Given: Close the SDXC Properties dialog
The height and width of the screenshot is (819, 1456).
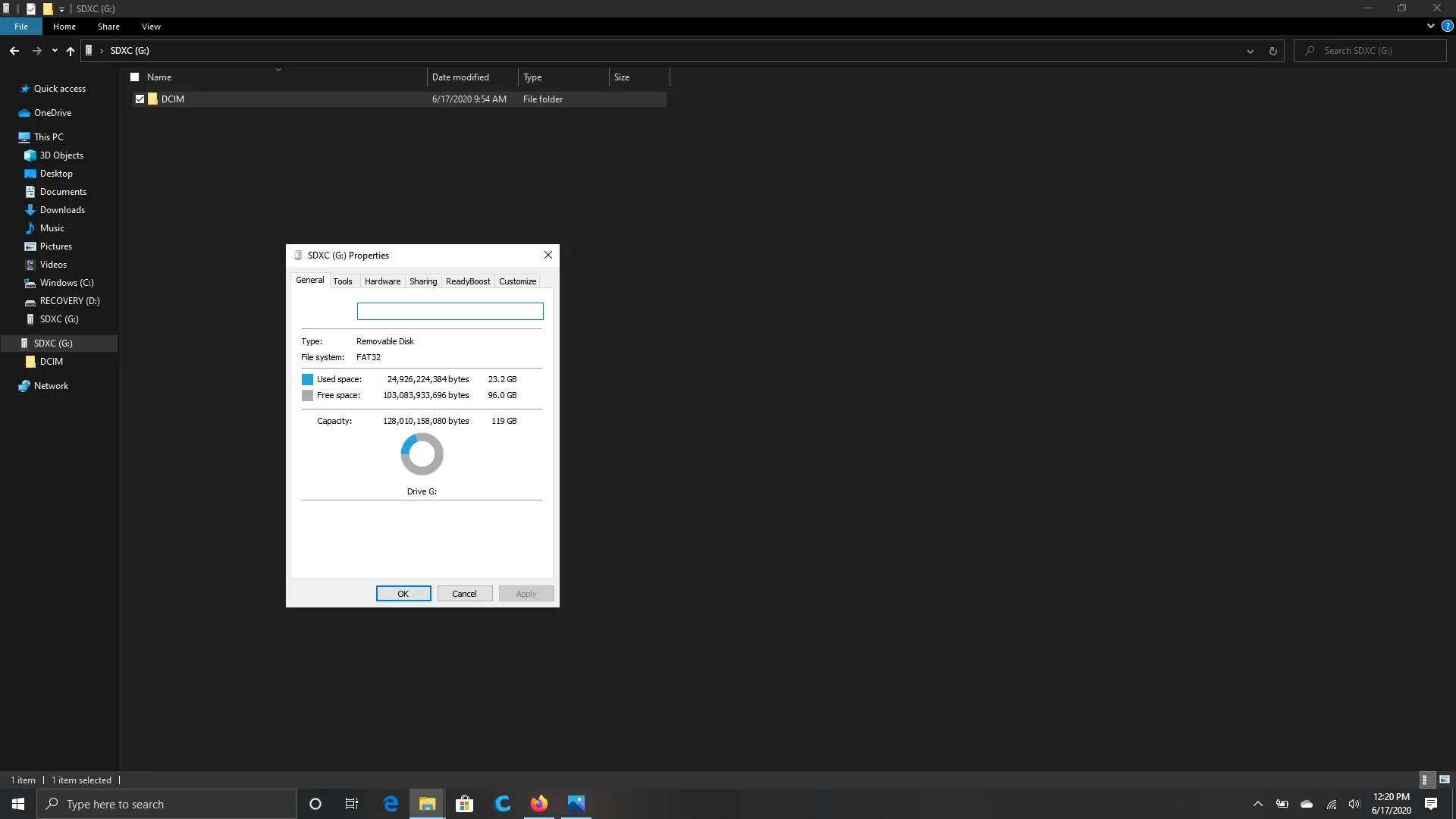Looking at the screenshot, I should click(x=548, y=256).
